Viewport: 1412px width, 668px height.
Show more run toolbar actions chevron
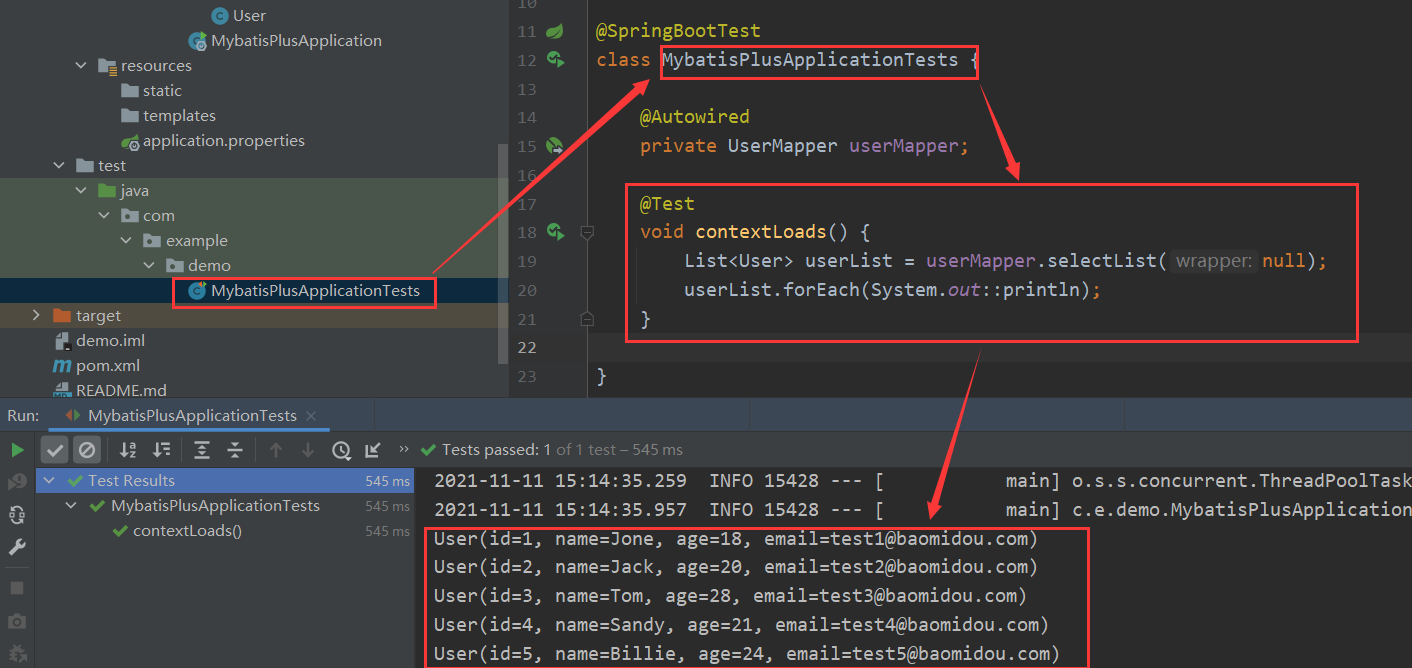[403, 450]
